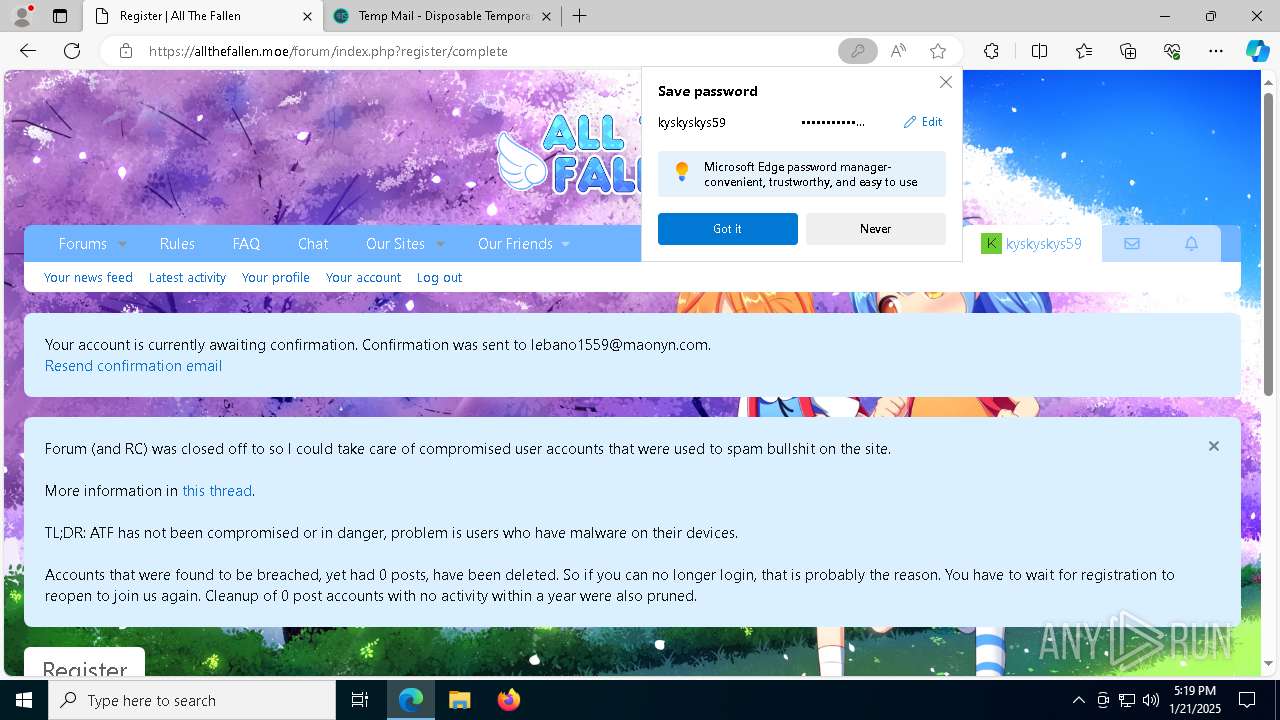
Task: Open File Explorer taskbar icon
Action: (459, 700)
